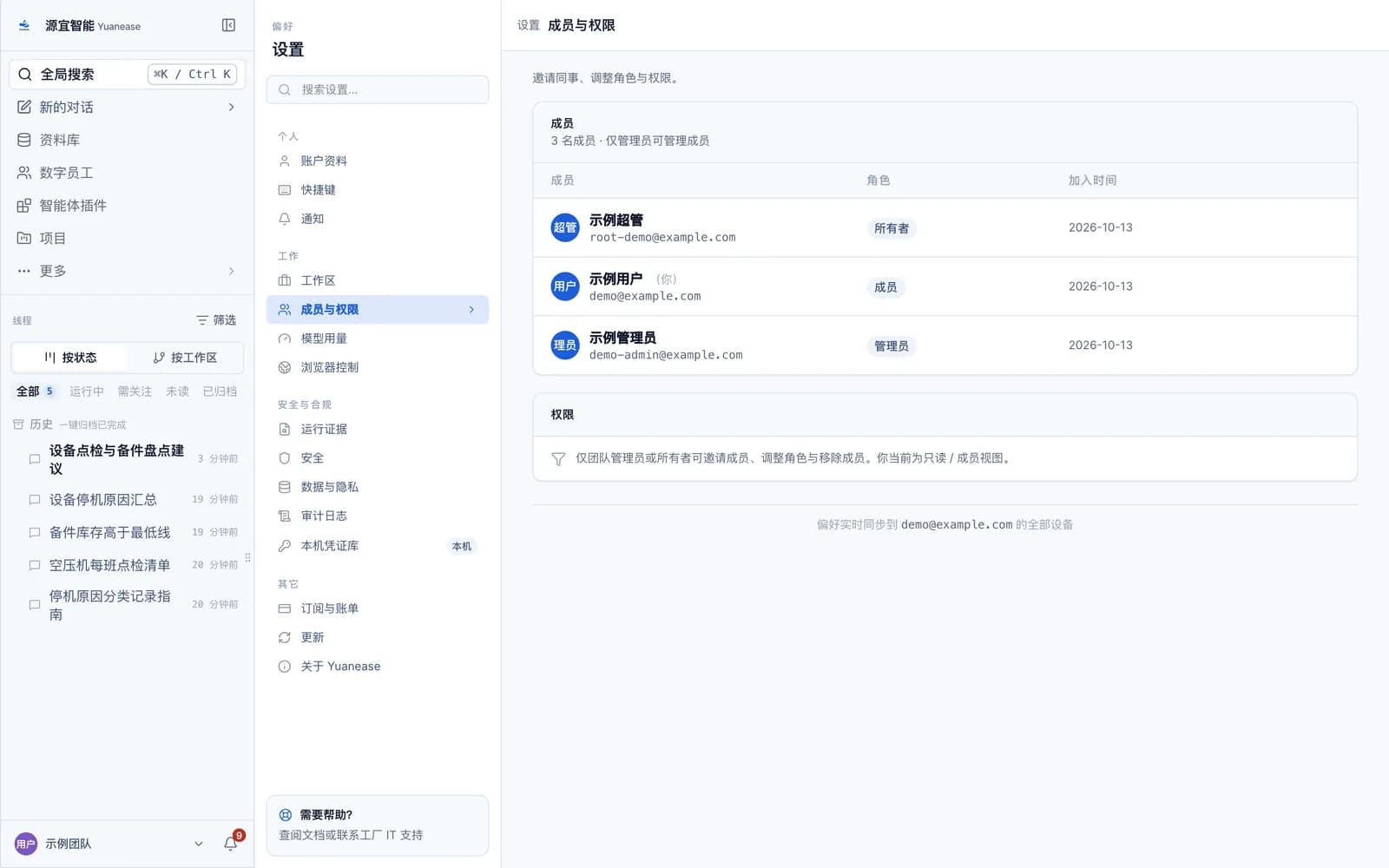The height and width of the screenshot is (868, 1389).
Task: Click the 本机 badge
Action: [x=462, y=546]
